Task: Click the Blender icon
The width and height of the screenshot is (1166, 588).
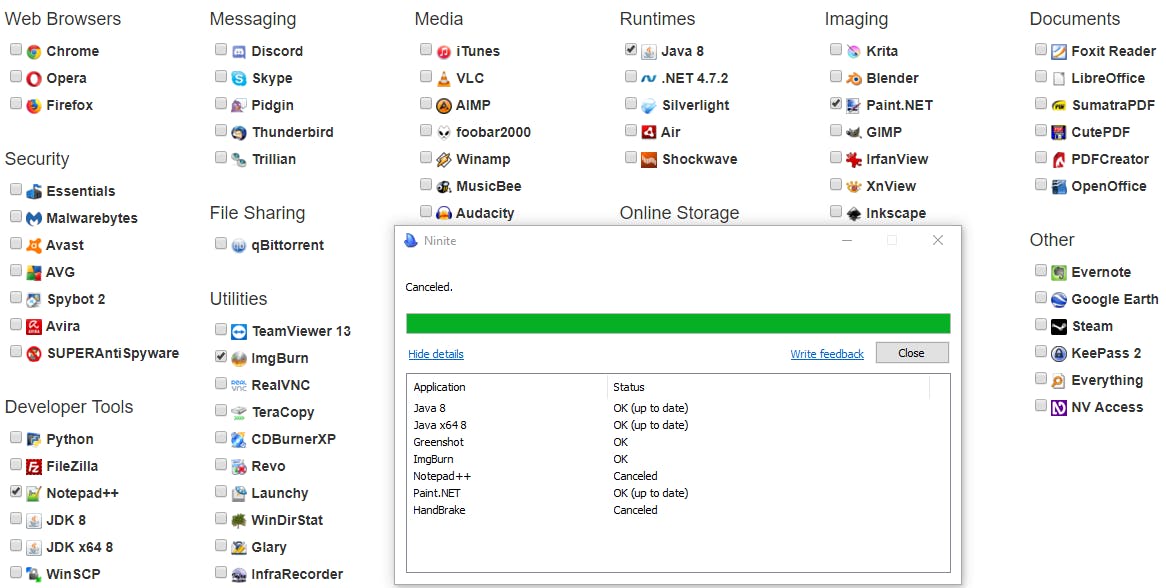Action: [x=854, y=79]
